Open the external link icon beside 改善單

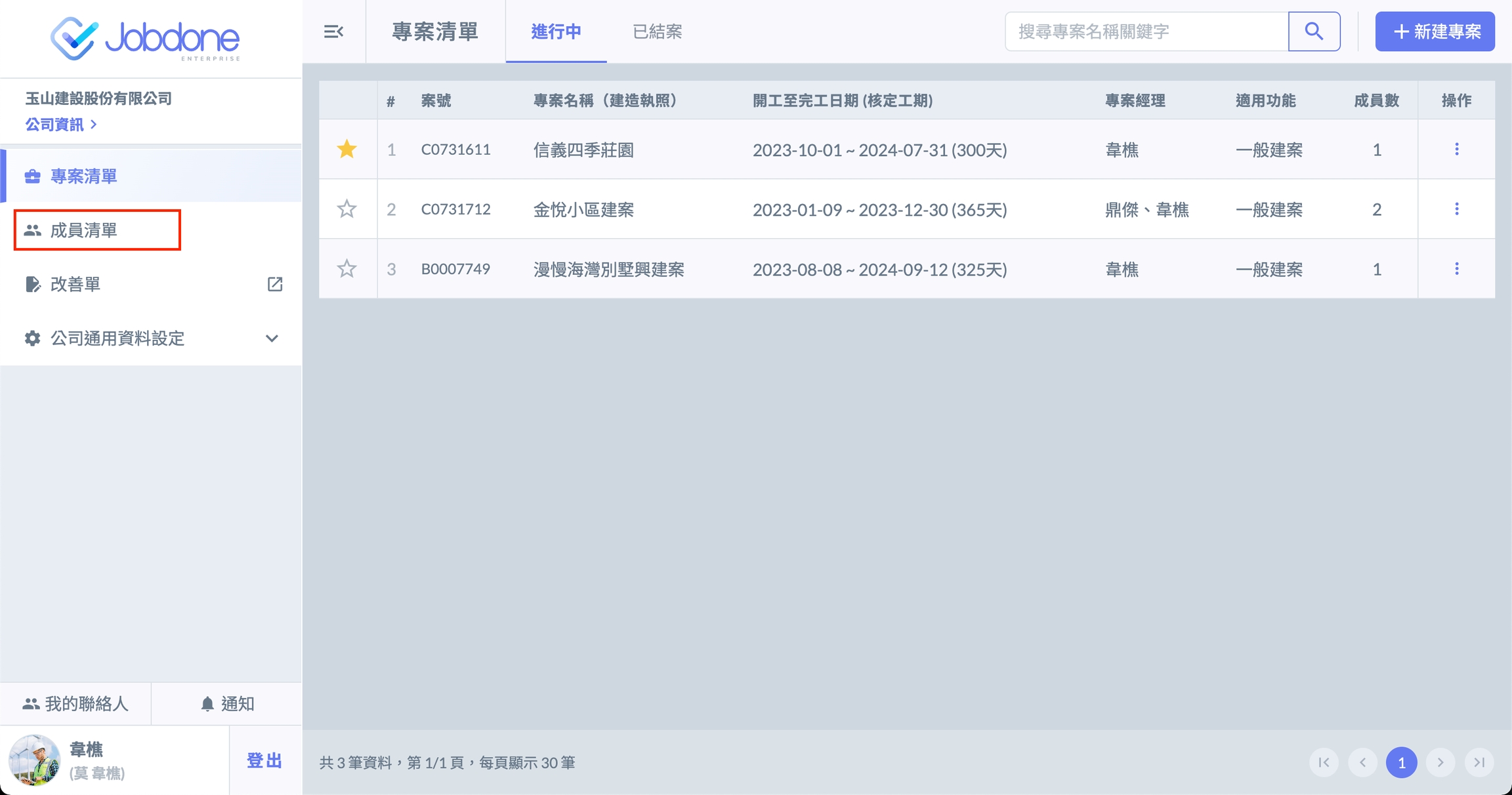click(275, 284)
